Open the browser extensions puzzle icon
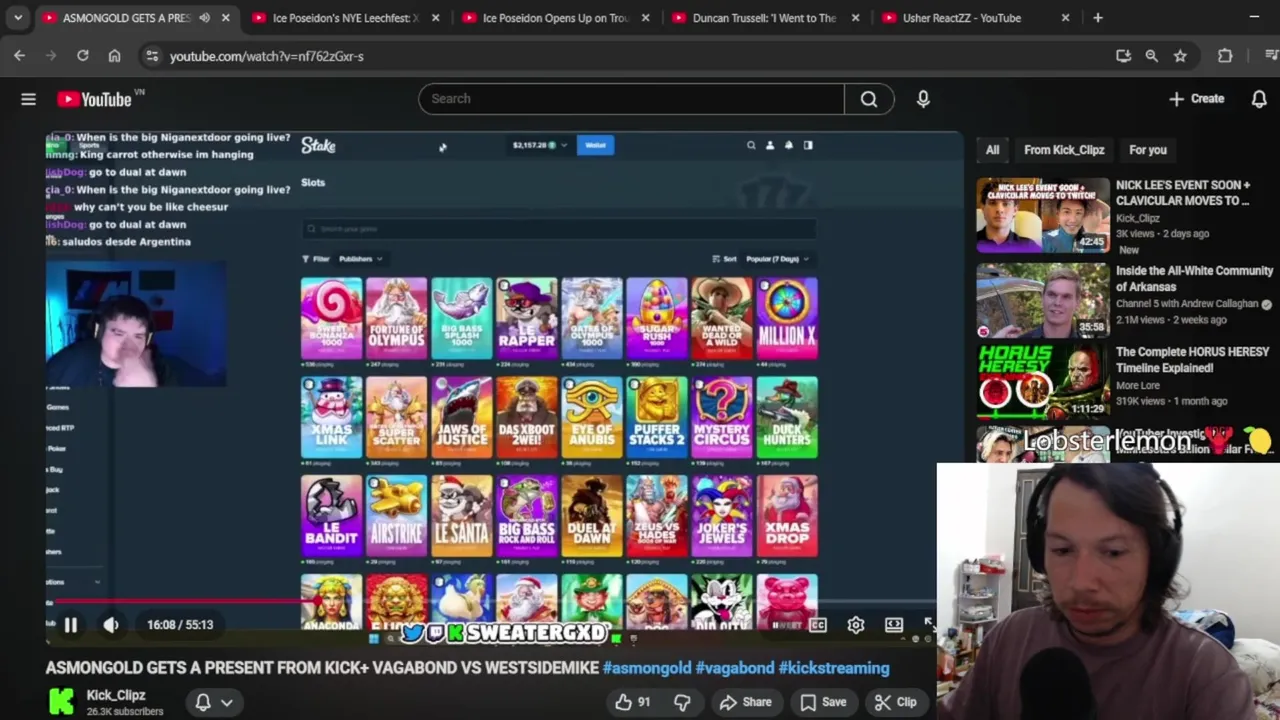The height and width of the screenshot is (720, 1280). click(1225, 56)
